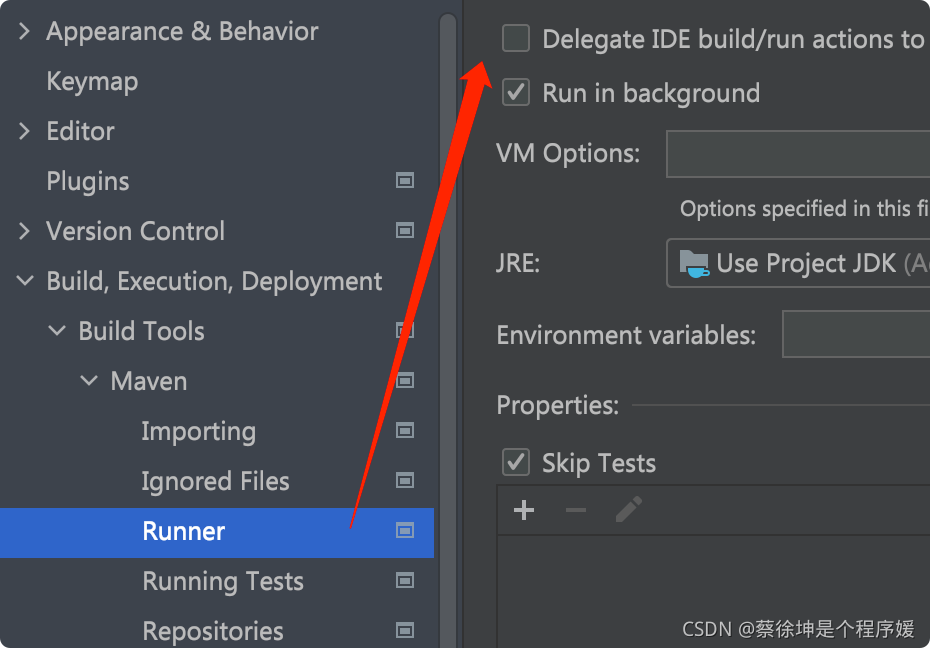Open the JRE Use Project JDK dropdown

point(798,263)
